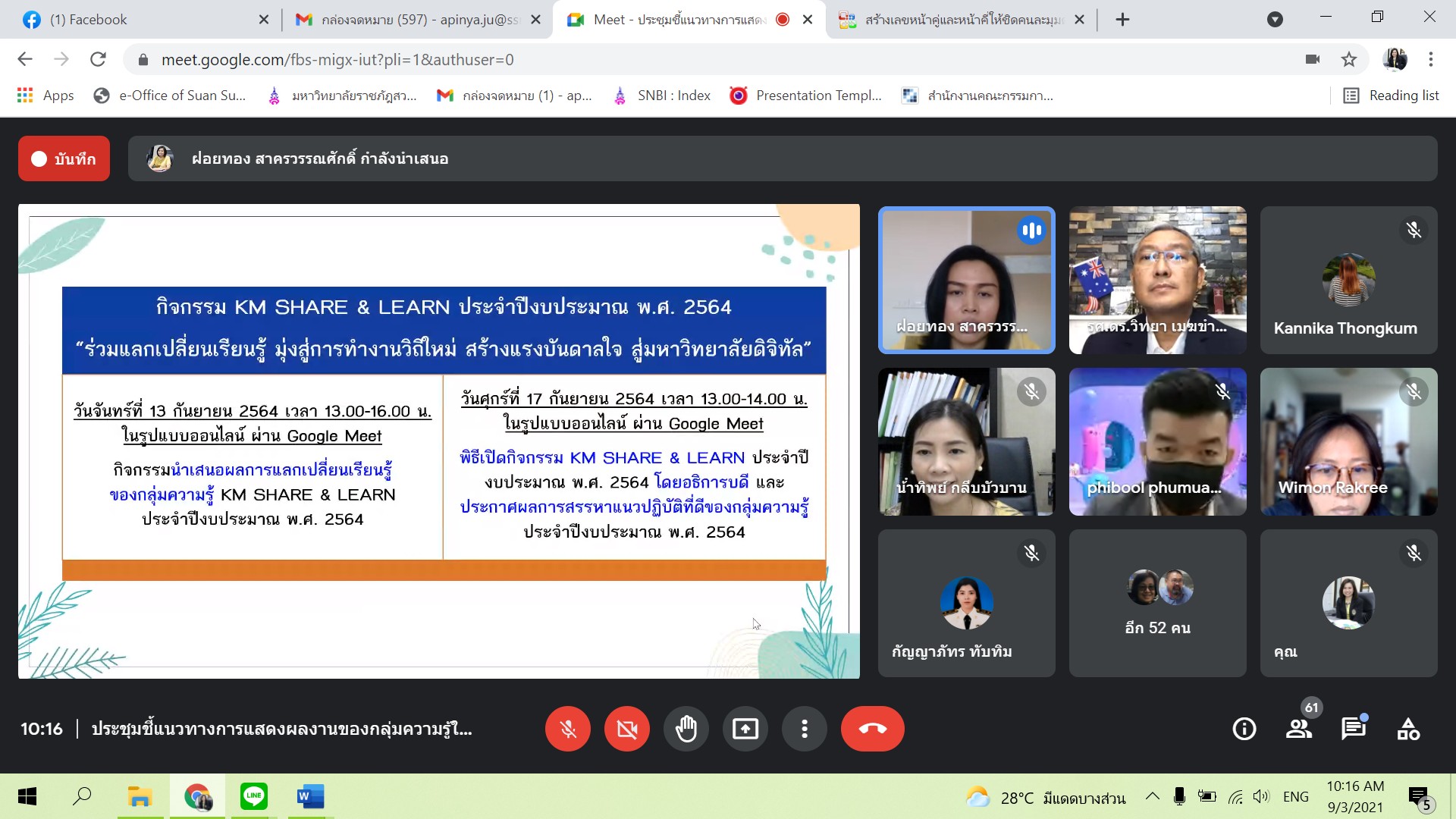Switch to the Gmail inbox tab
Viewport: 1456px width, 819px height.
[417, 20]
